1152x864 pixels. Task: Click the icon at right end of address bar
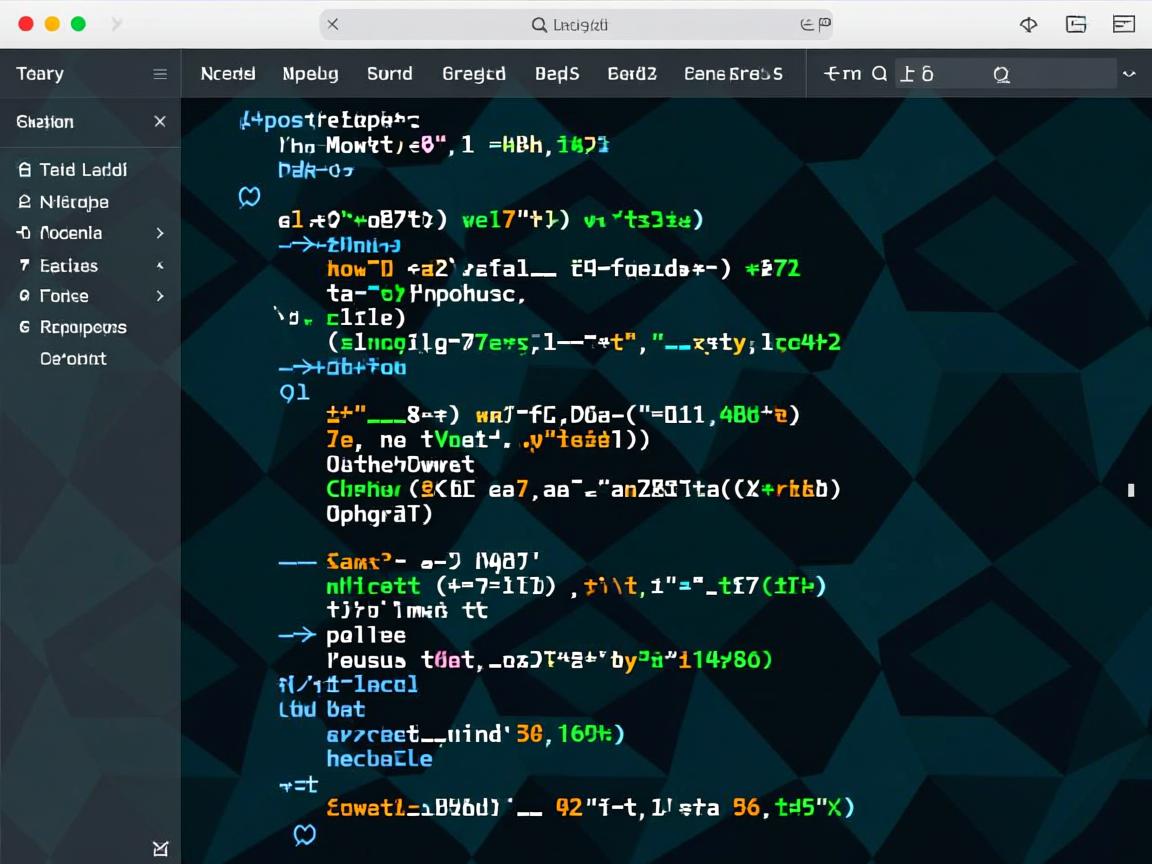point(815,24)
